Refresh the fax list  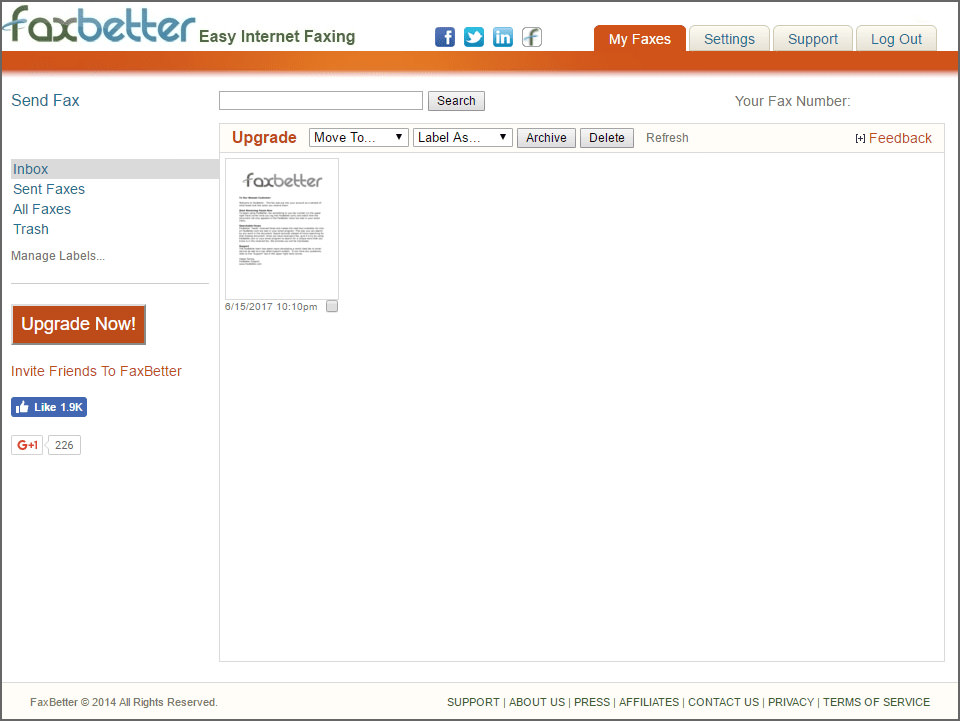[x=667, y=138]
